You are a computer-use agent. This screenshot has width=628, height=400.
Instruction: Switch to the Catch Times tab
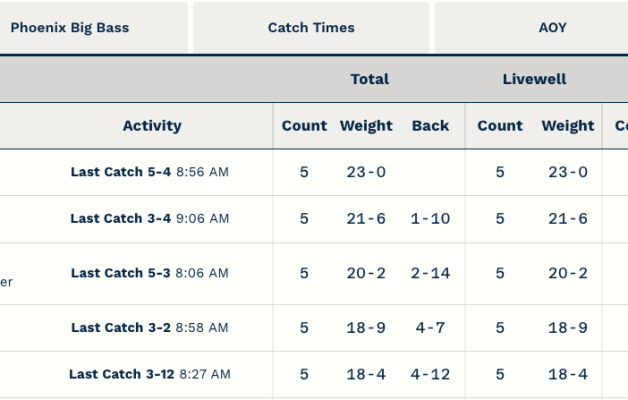point(311,28)
